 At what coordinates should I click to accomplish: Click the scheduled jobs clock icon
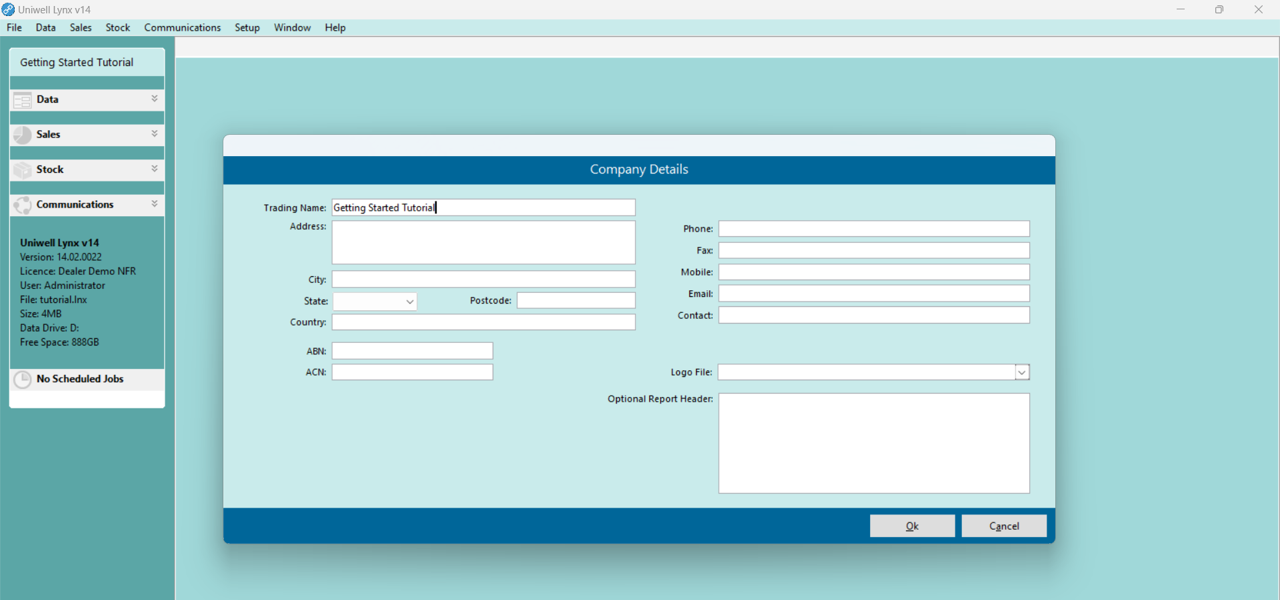coord(22,380)
